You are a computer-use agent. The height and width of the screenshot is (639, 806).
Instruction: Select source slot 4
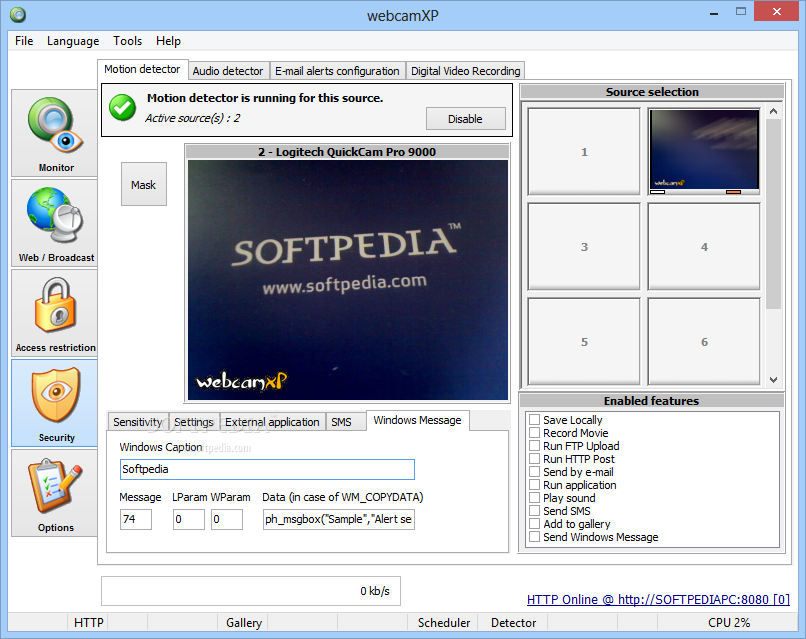pos(704,247)
